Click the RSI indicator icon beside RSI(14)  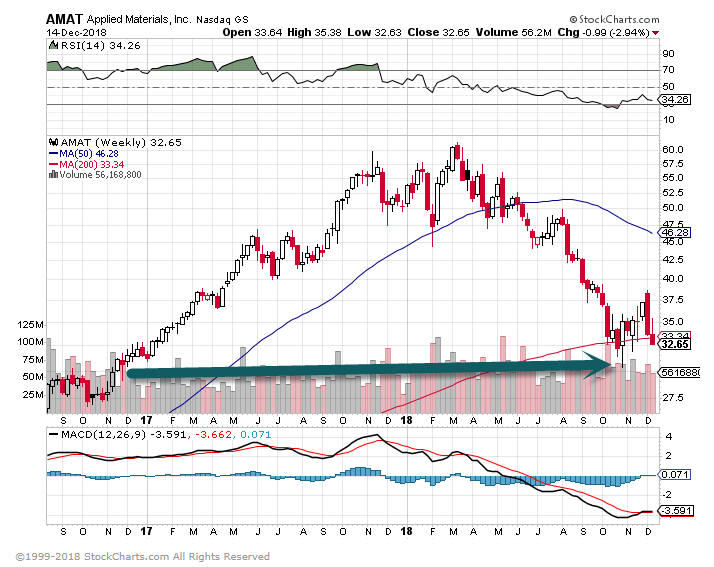(53, 45)
